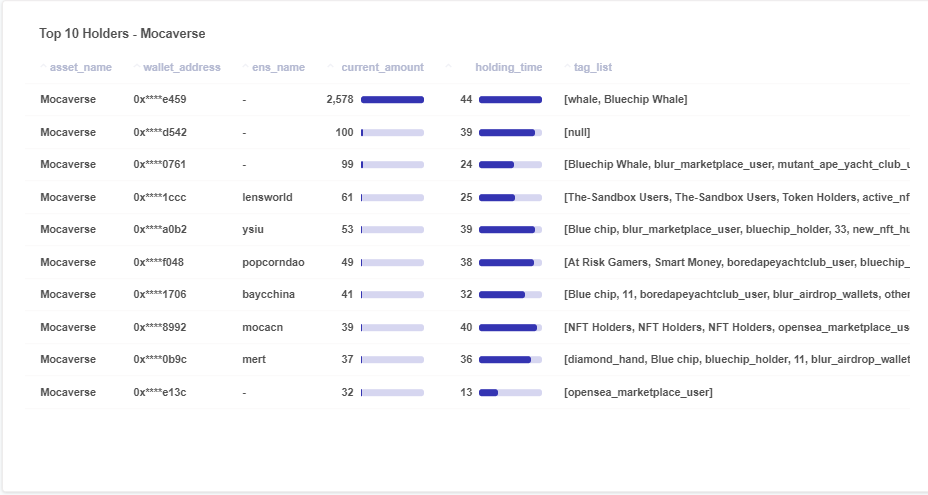The height and width of the screenshot is (495, 928).
Task: Click sort arrow before current_amount header
Action: (330, 66)
